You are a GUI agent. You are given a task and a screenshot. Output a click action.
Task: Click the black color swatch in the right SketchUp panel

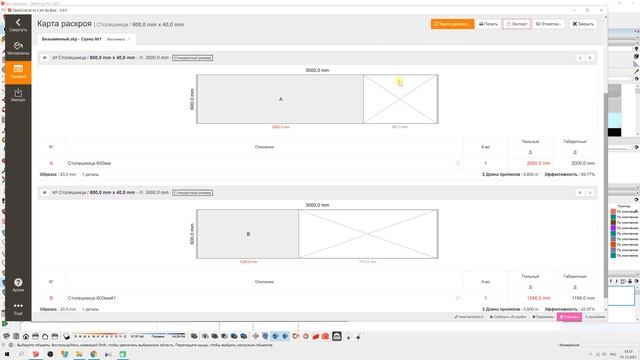point(615,132)
